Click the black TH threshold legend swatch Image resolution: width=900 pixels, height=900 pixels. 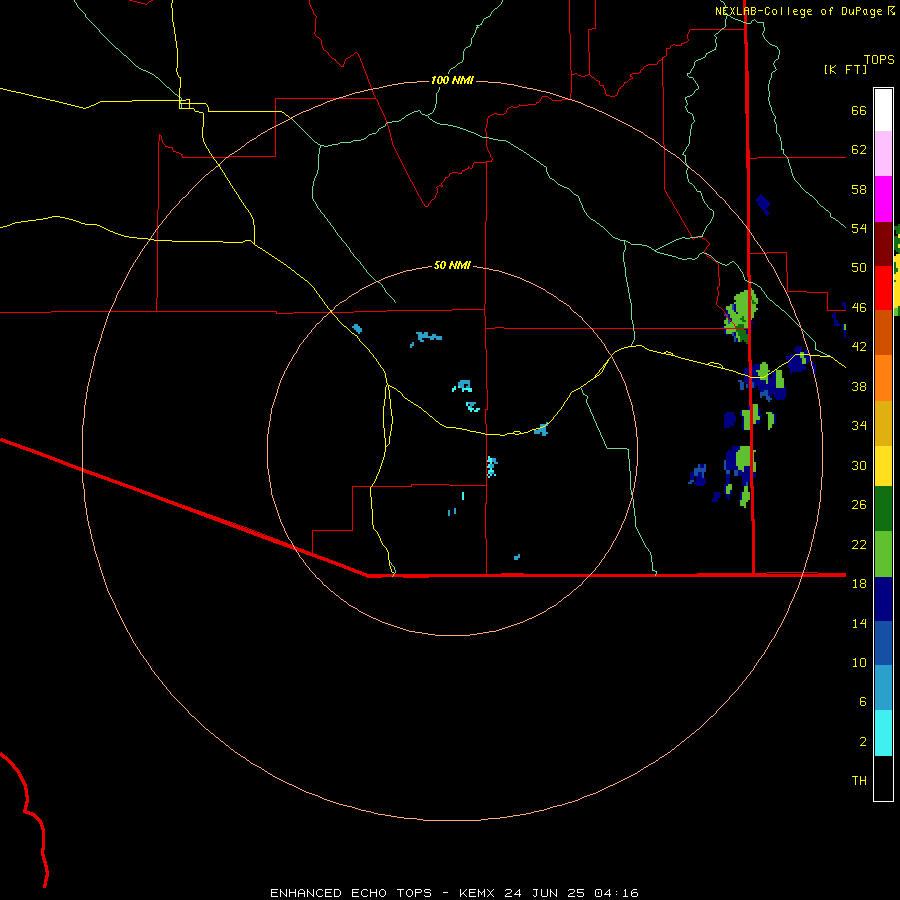click(x=883, y=778)
